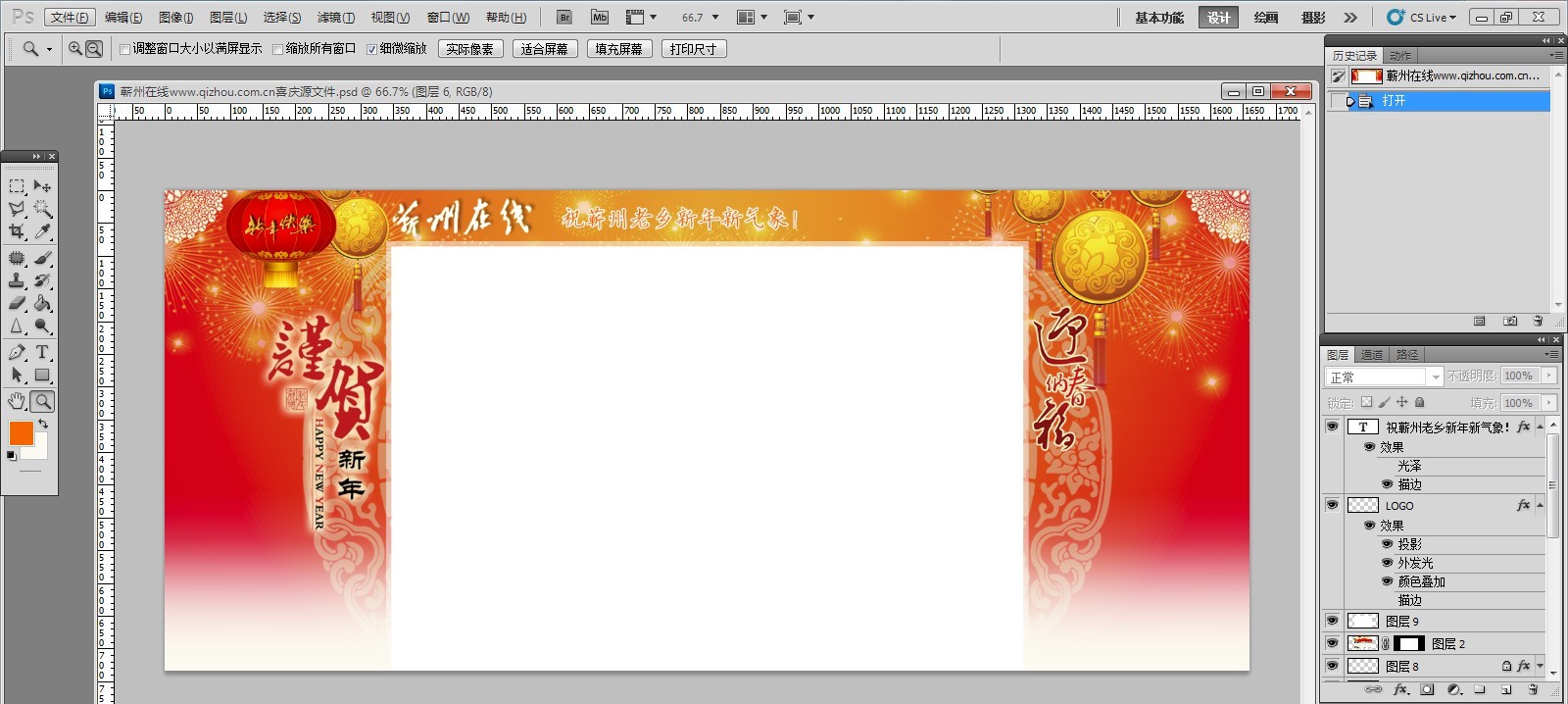Open the 文件(F) menu

coord(70,17)
